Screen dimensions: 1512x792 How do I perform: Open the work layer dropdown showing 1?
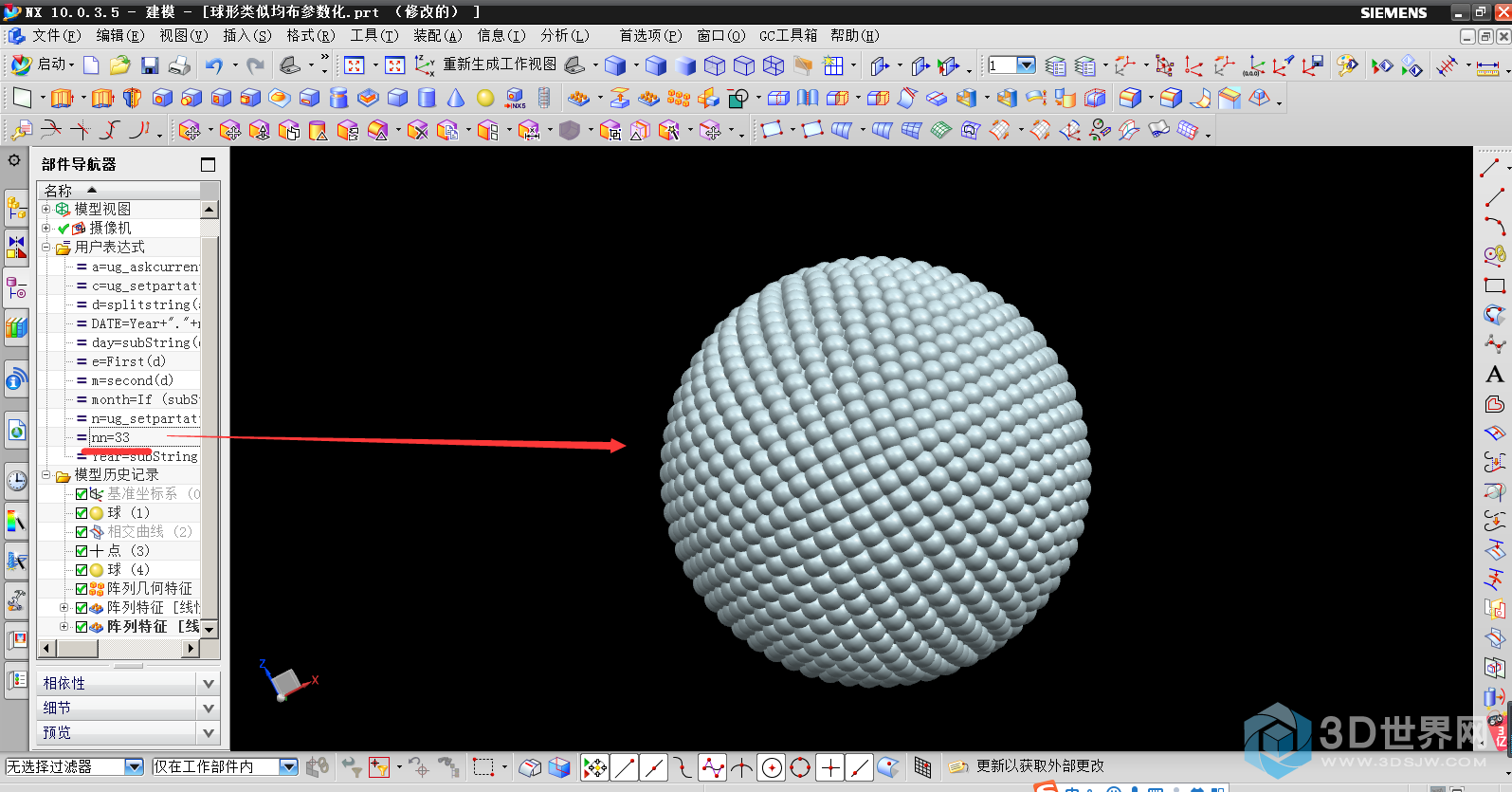pos(1026,65)
